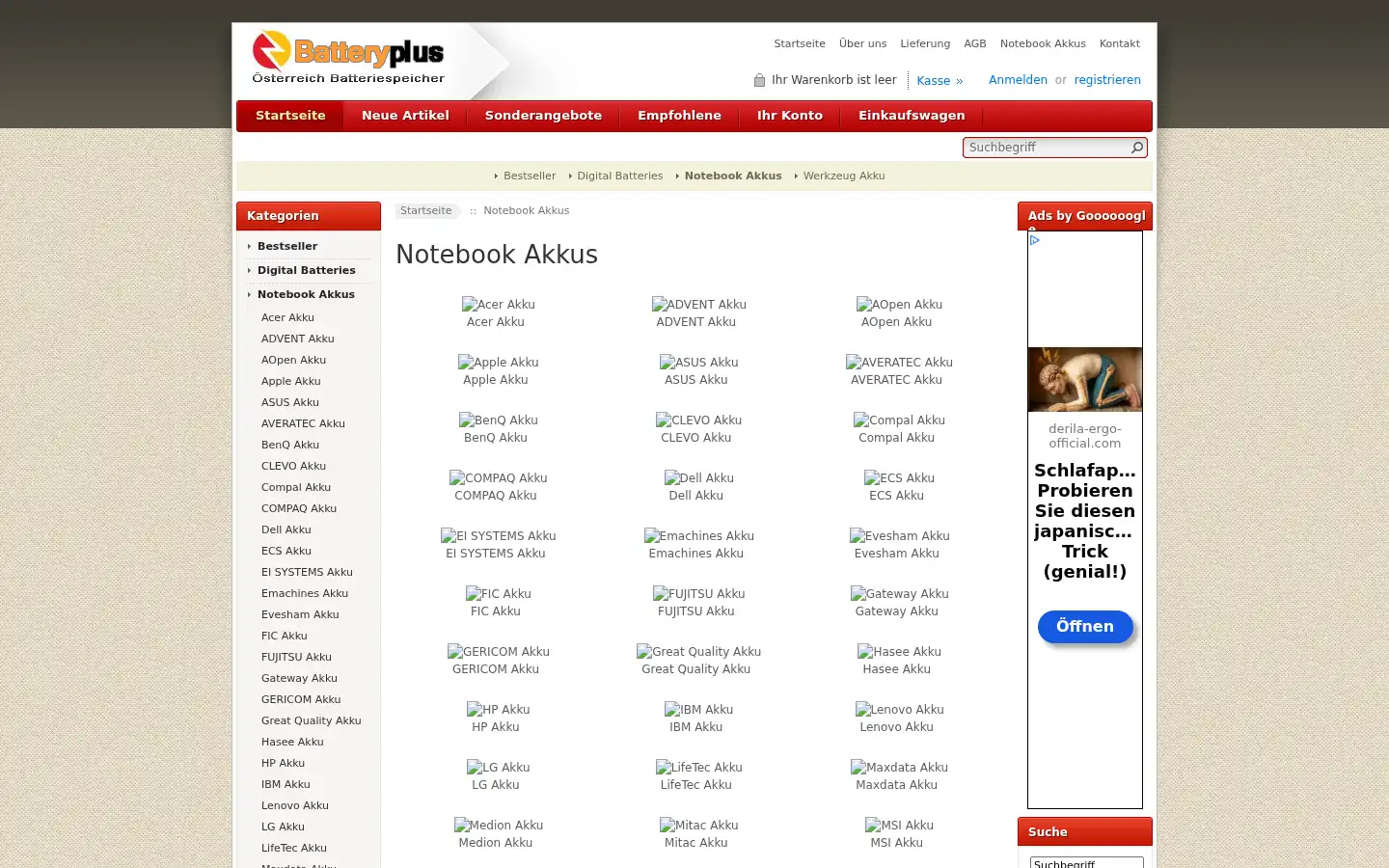Click the shopping cart lock icon
Screen dimensions: 1389x868
coord(759,80)
